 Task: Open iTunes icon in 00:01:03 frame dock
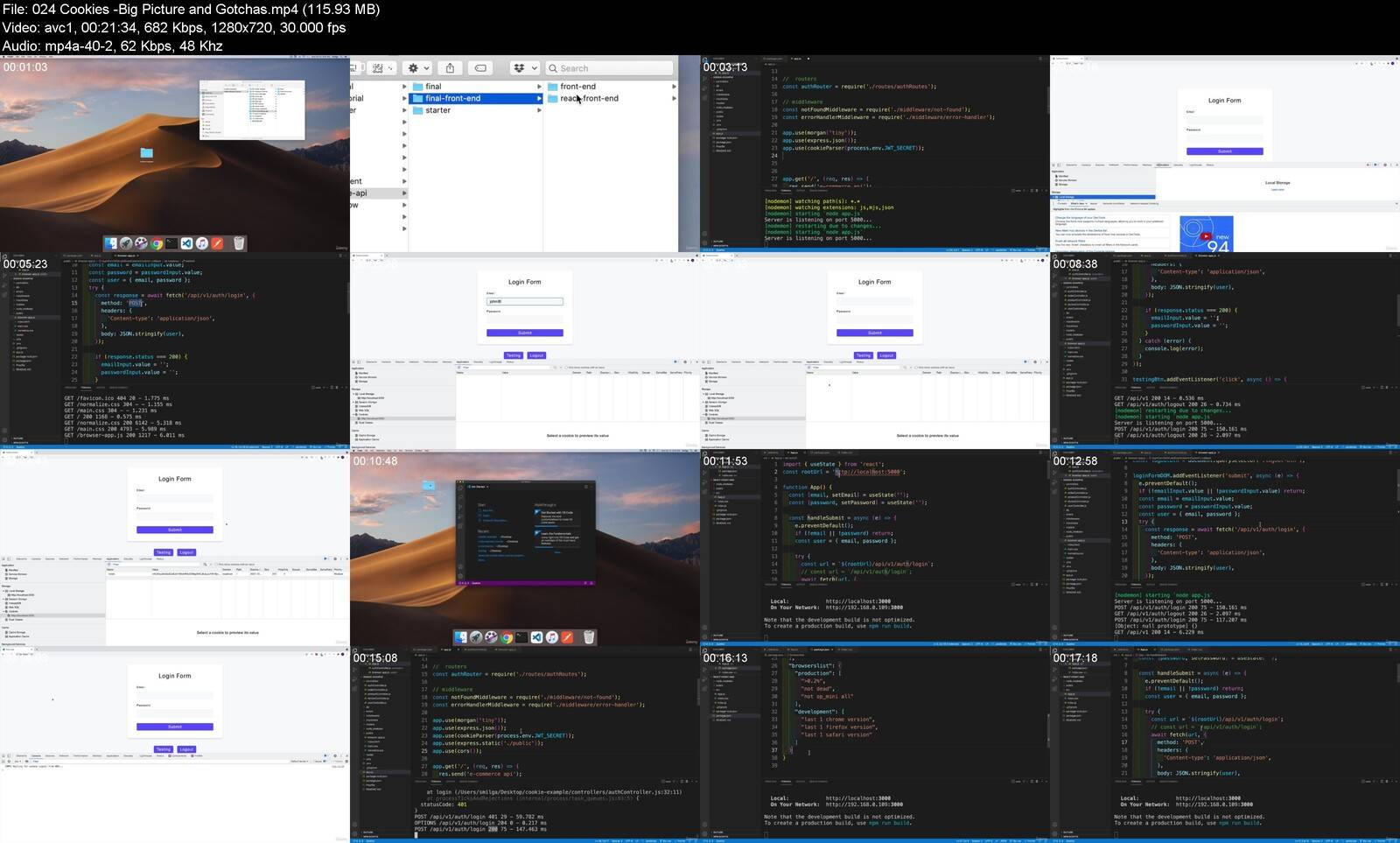click(x=202, y=243)
